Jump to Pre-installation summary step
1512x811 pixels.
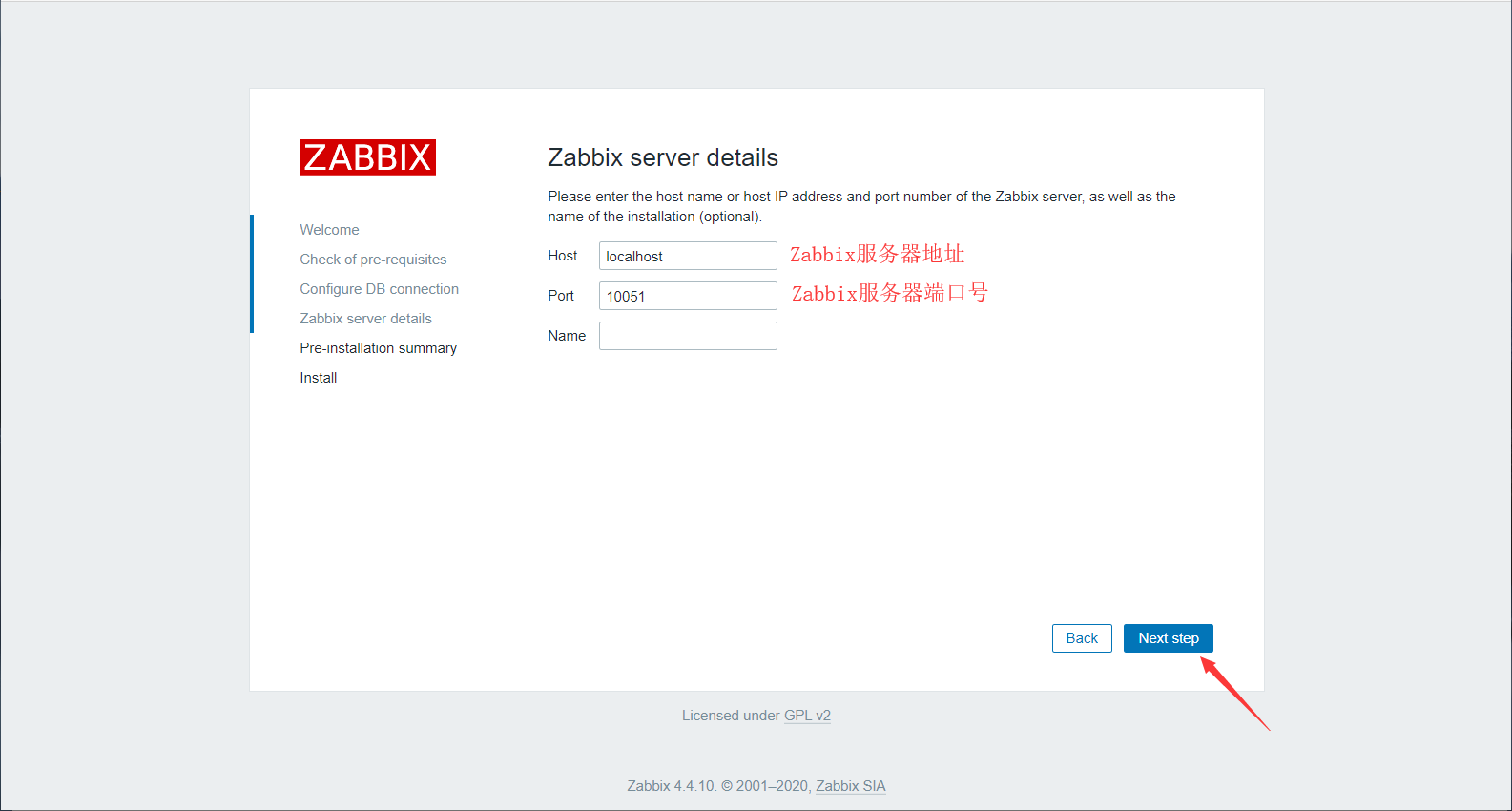378,348
